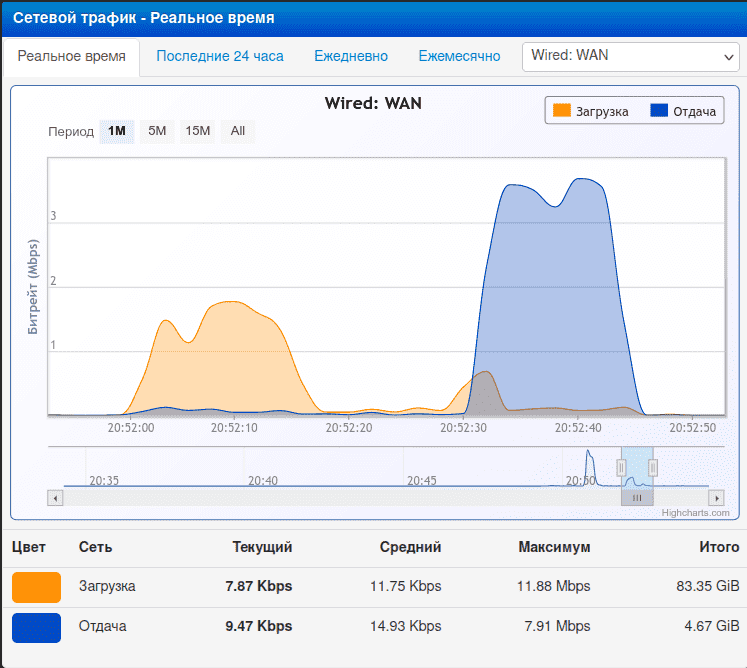Click the orange Загрузка color swatch in table
The height and width of the screenshot is (668, 747).
(36, 587)
